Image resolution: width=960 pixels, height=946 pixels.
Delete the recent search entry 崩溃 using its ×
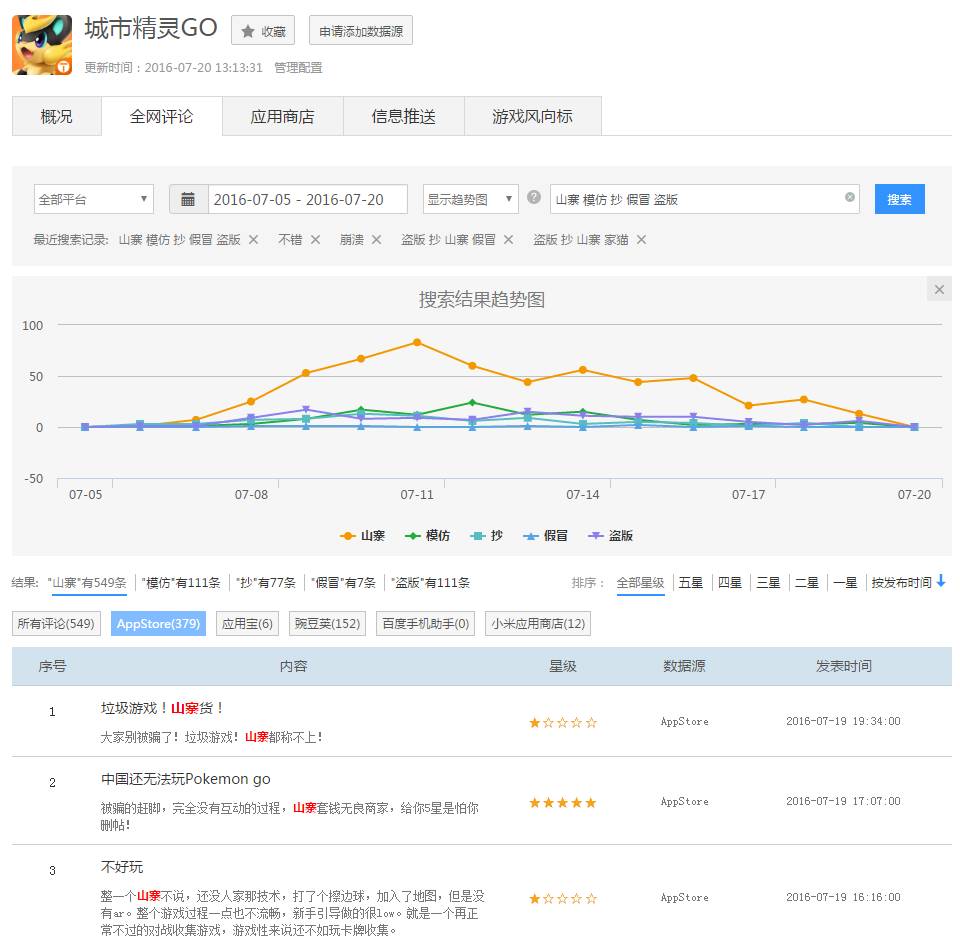click(378, 240)
